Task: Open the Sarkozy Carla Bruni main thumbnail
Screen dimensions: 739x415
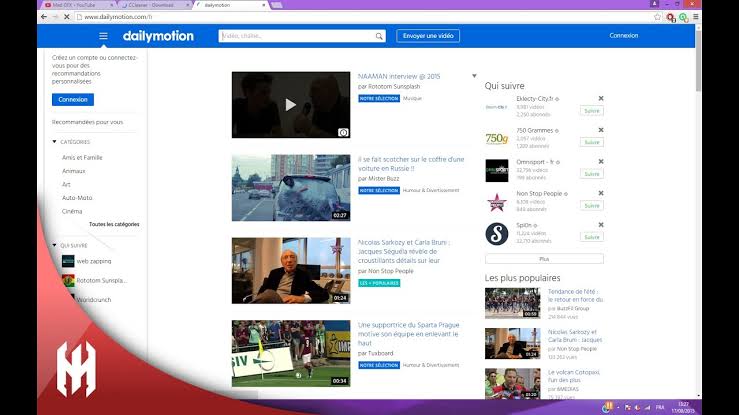Action: 291,270
